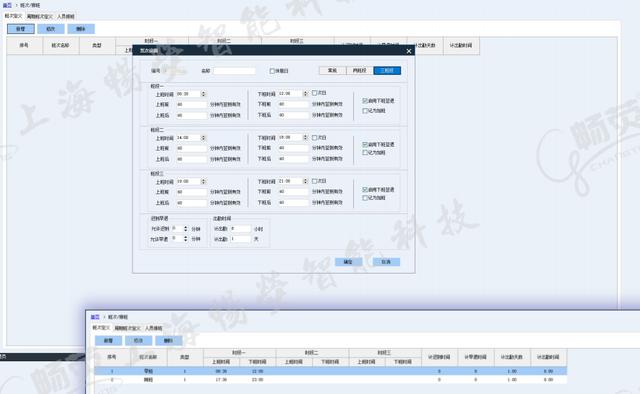Click 时段三 上班后 minutes field
The width and height of the screenshot is (640, 394).
[191, 203]
